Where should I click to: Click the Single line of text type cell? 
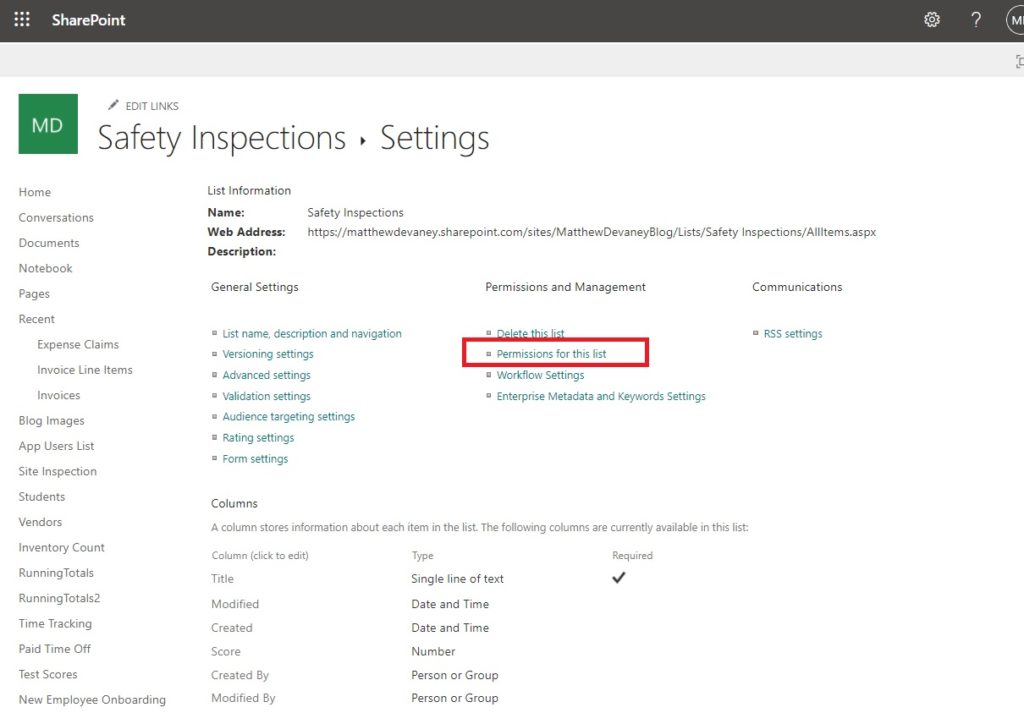pos(457,579)
